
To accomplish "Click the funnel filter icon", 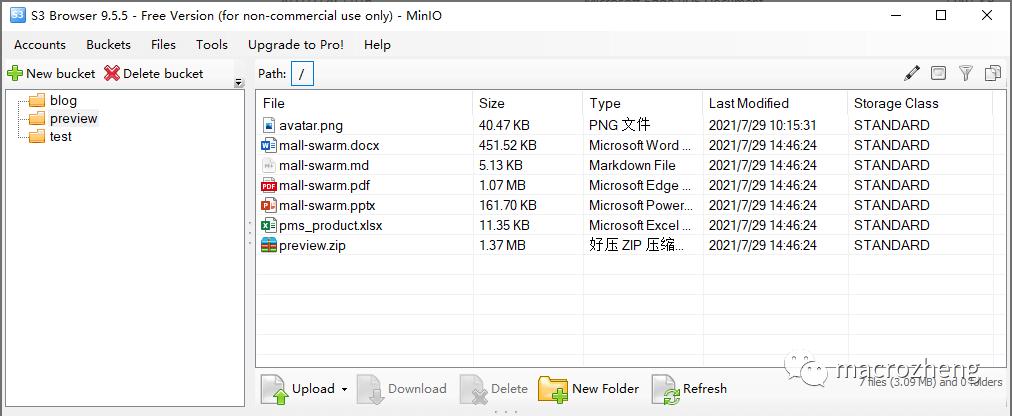I will pyautogui.click(x=966, y=73).
